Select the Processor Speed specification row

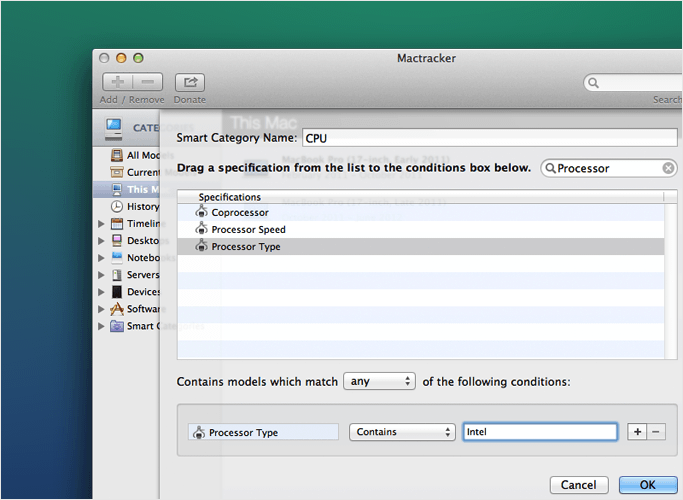[x=420, y=230]
